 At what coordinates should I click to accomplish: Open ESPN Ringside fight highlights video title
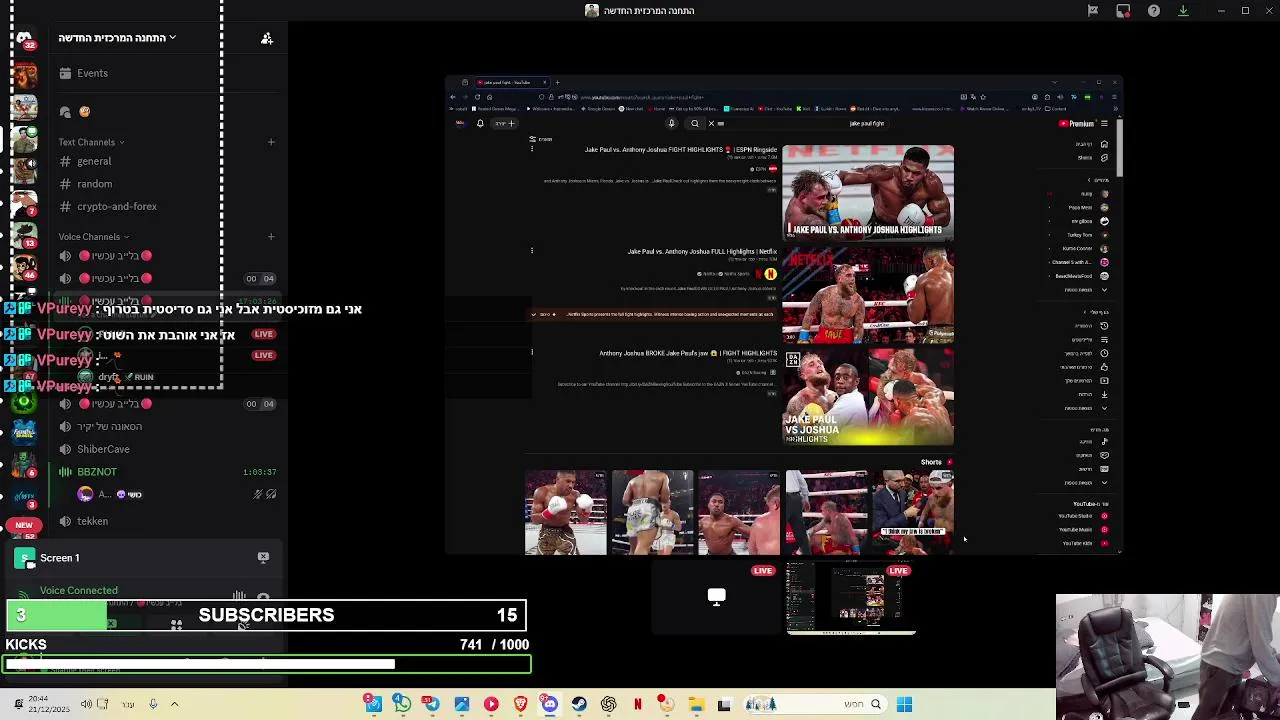pos(681,149)
